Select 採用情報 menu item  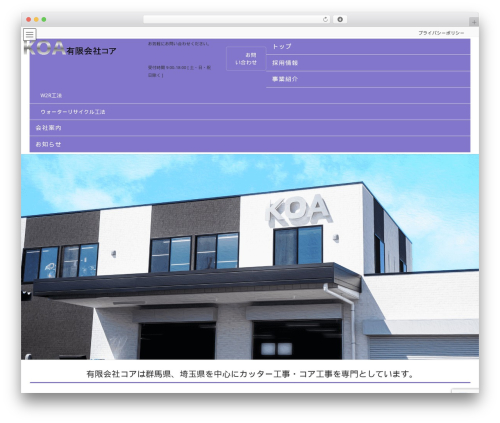(368, 63)
